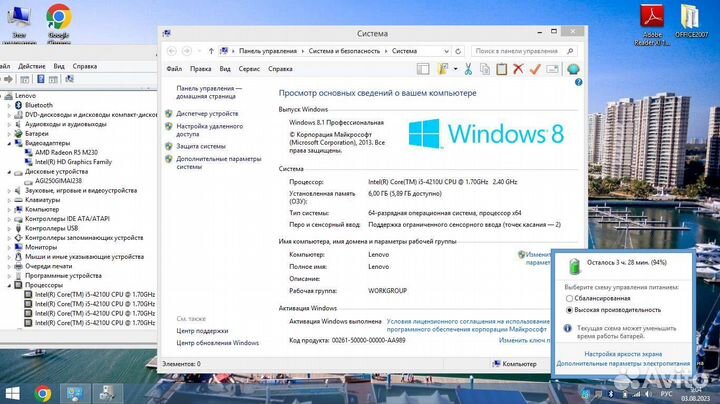Open Панель управления — домашняя страница link

[x=209, y=92]
